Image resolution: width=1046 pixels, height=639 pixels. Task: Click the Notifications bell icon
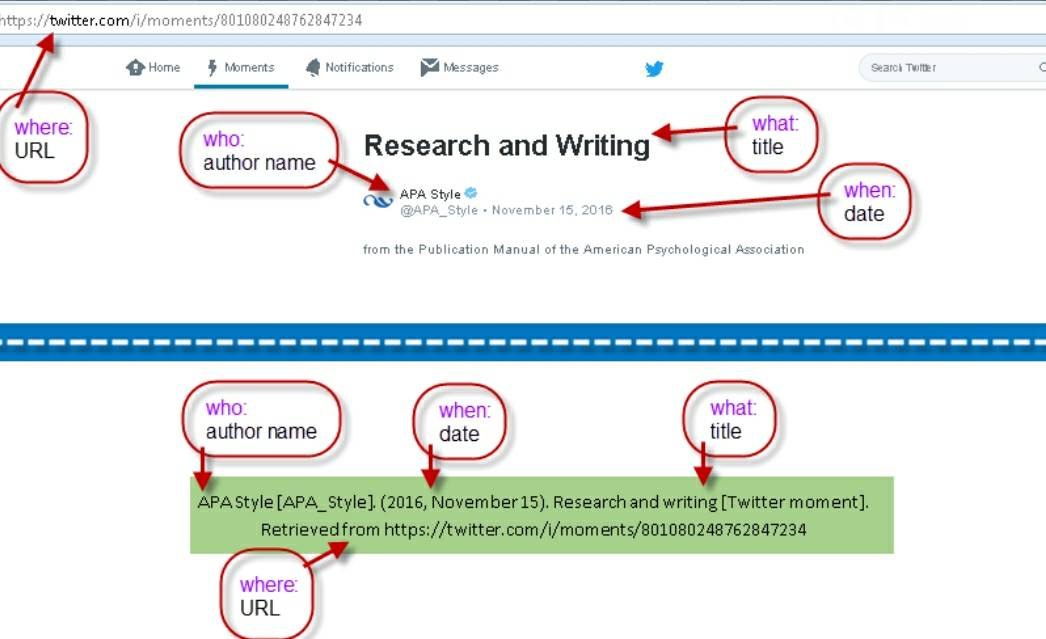[313, 67]
